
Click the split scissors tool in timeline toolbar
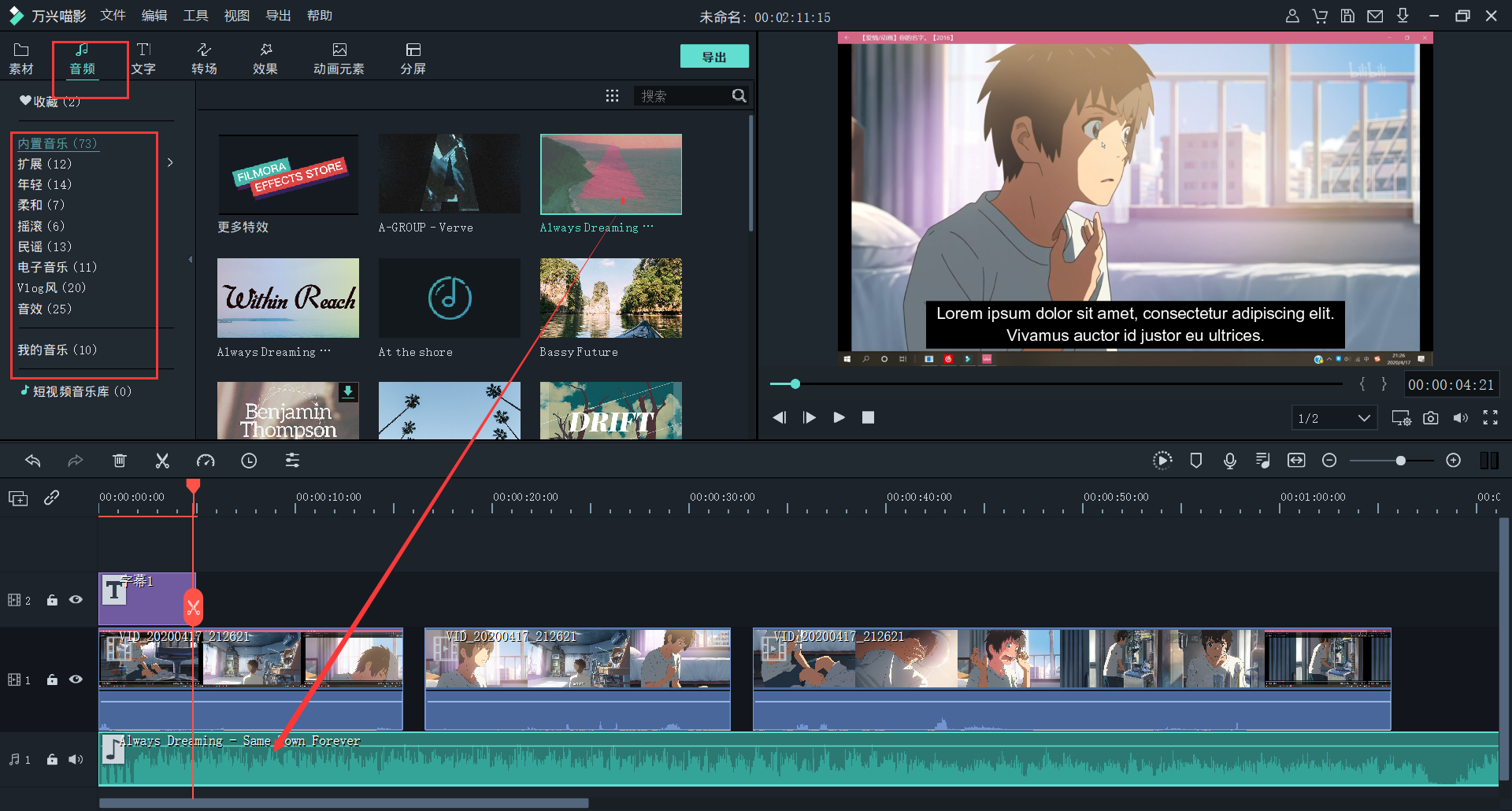point(162,461)
